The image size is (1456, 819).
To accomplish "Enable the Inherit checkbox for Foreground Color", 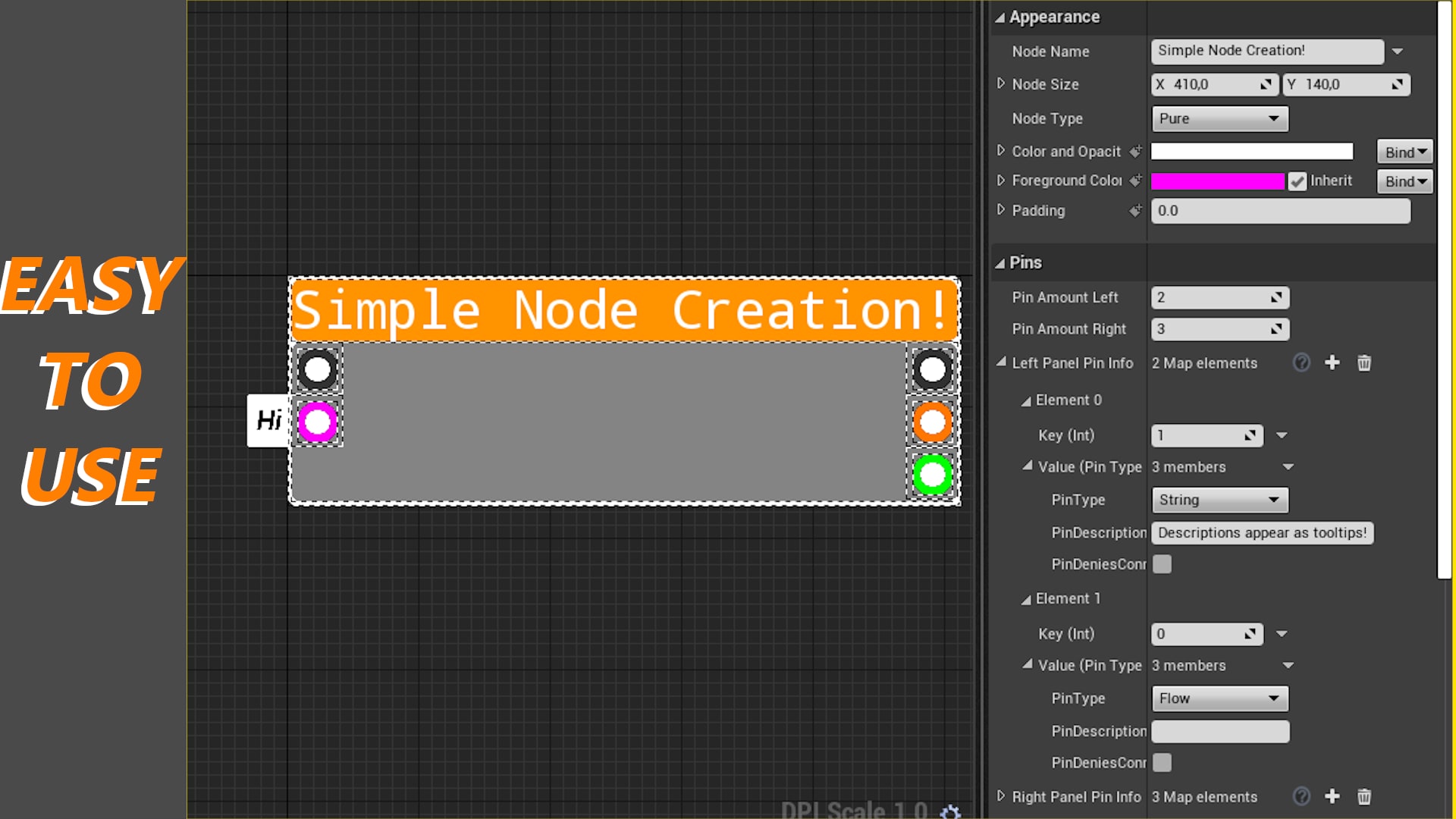I will coord(1298,181).
